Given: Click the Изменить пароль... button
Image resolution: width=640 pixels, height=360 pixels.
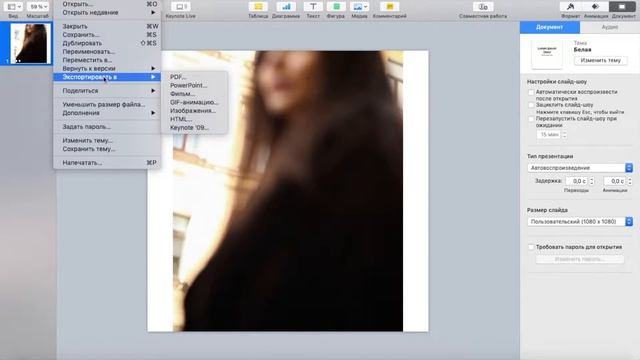Looking at the screenshot, I should pos(580,259).
